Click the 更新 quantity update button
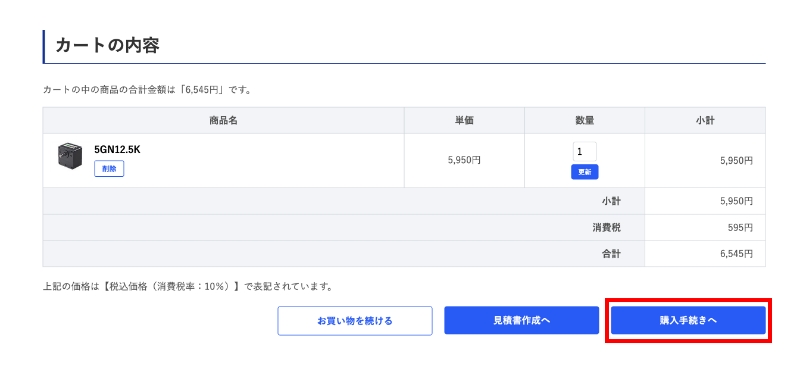Screen dimensions: 800x370 click(584, 172)
